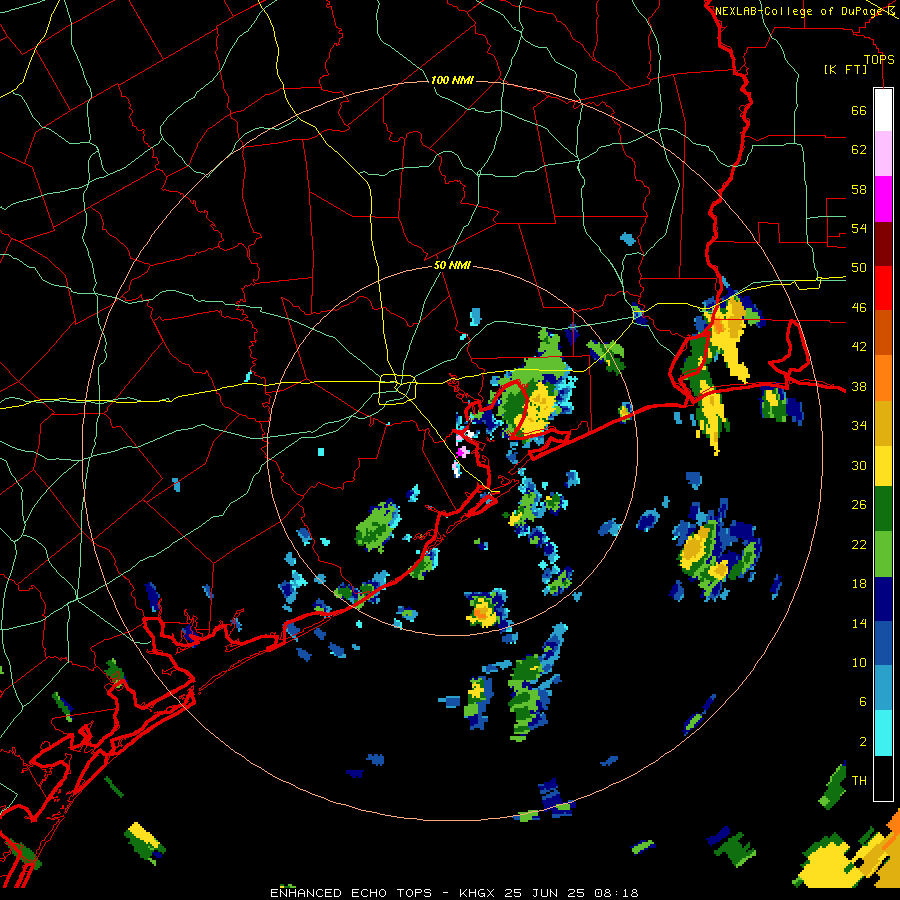Screen dimensions: 900x900
Task: Click the 46 value on the legend scale
Action: (x=859, y=307)
